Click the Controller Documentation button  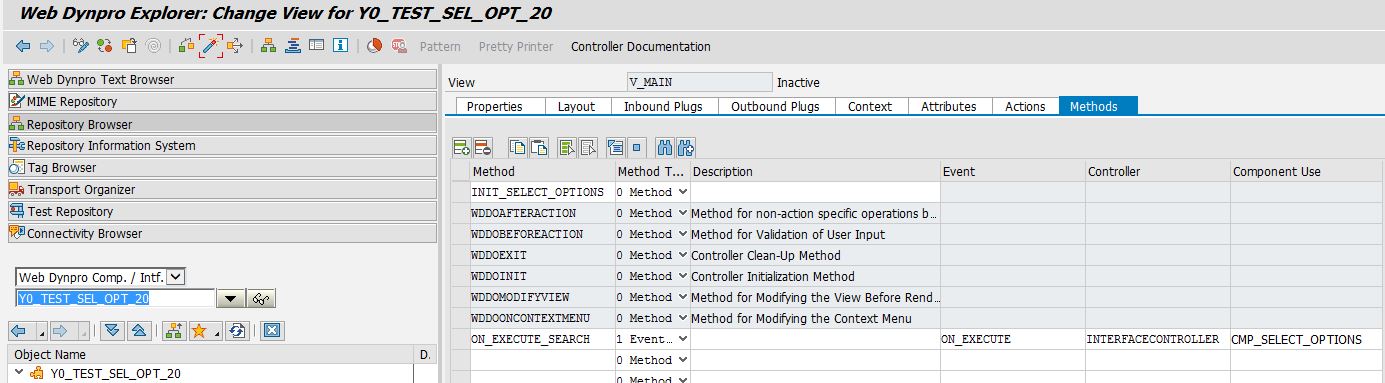point(641,47)
